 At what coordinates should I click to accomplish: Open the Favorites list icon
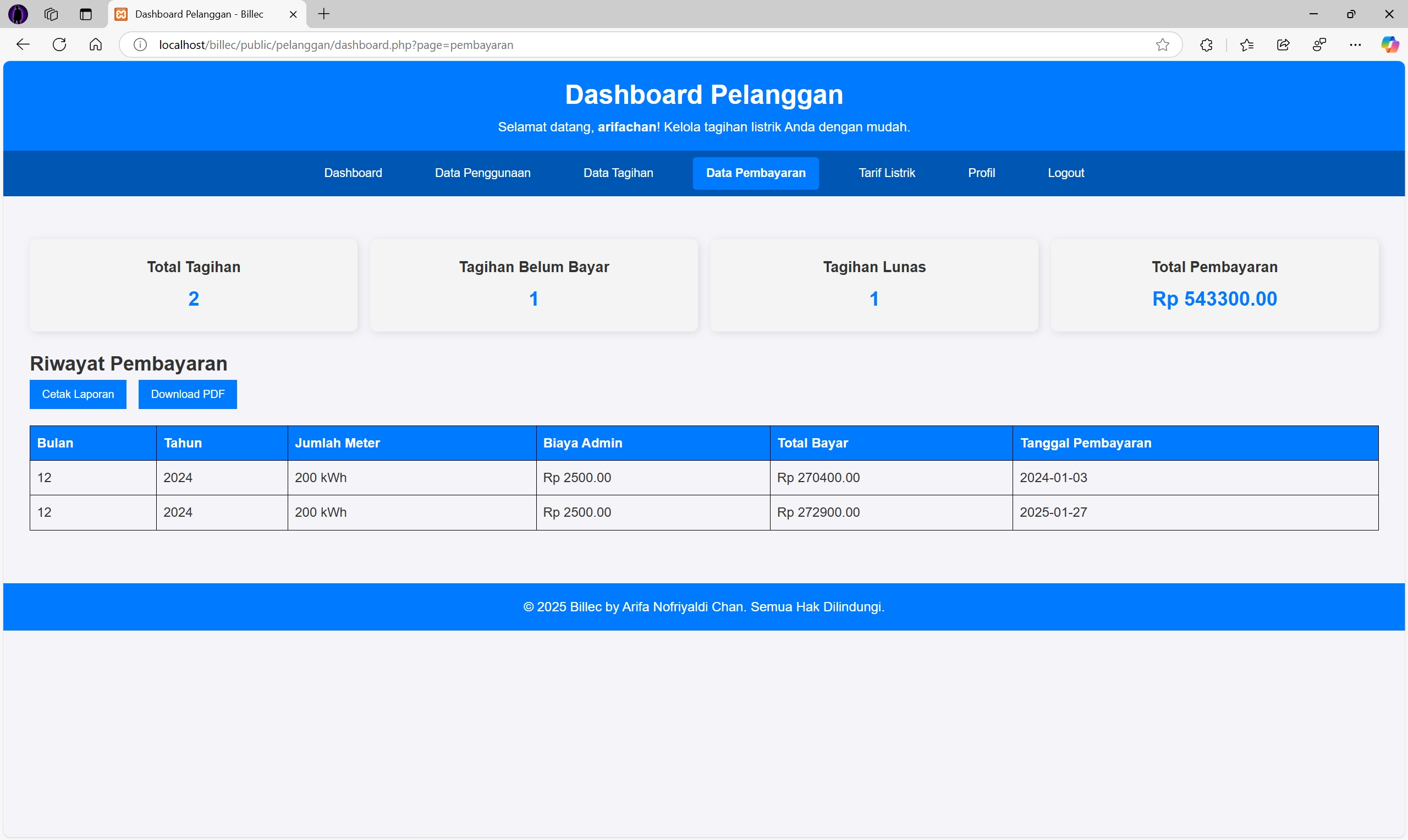click(x=1247, y=45)
